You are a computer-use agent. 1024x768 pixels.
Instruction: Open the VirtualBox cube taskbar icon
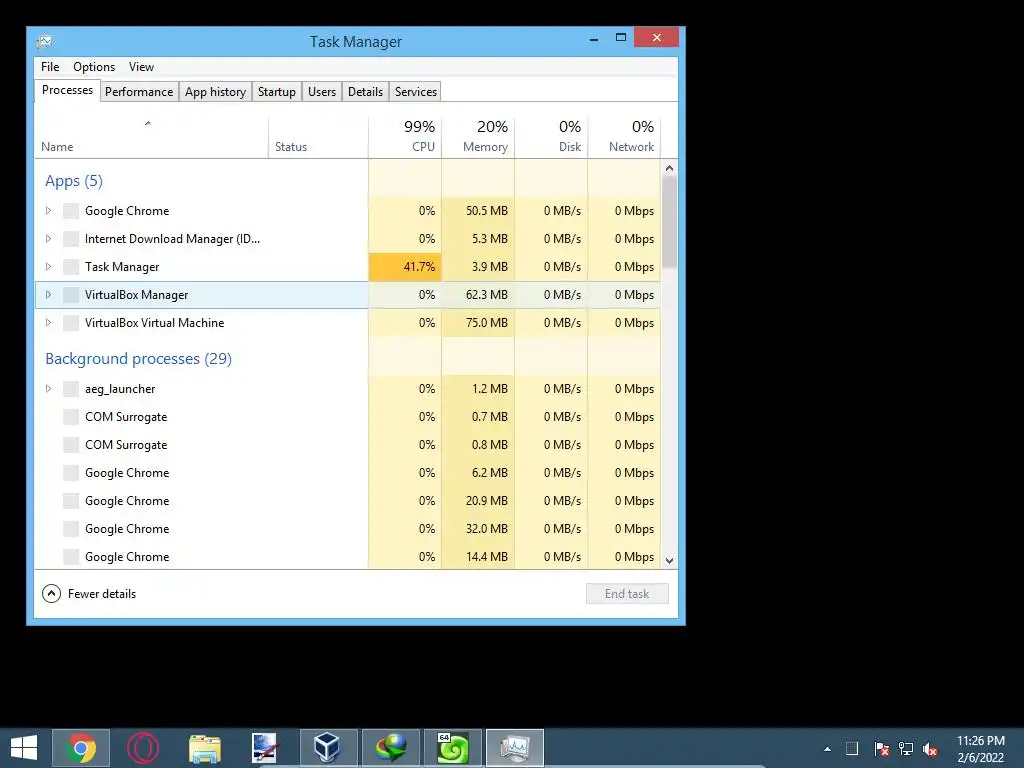(x=328, y=748)
